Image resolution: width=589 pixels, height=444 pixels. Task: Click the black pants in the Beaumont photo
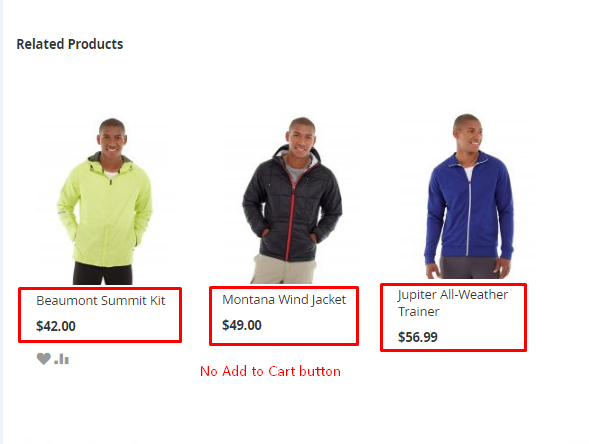tap(103, 274)
